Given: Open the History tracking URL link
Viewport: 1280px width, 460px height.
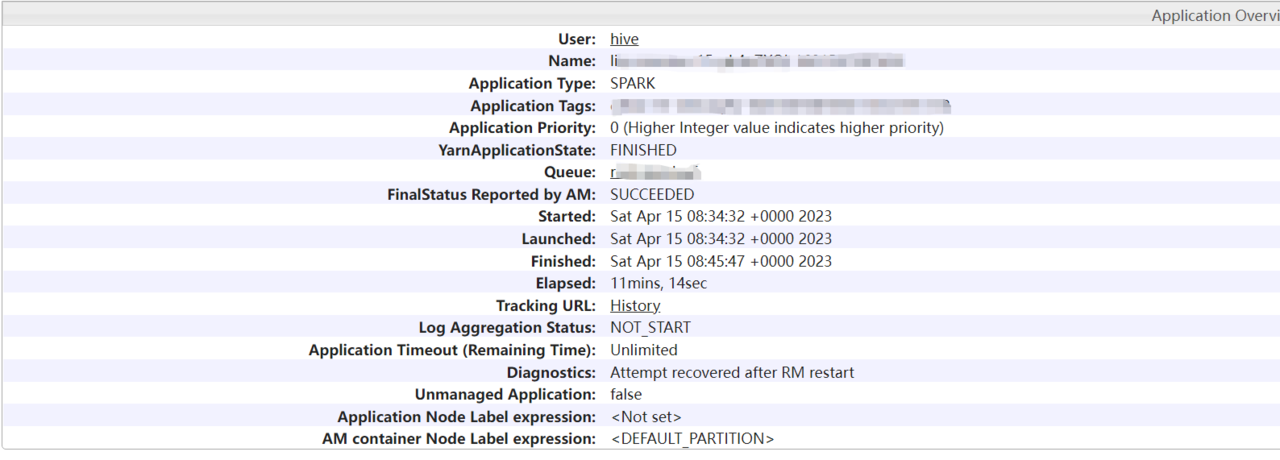Looking at the screenshot, I should click(635, 306).
